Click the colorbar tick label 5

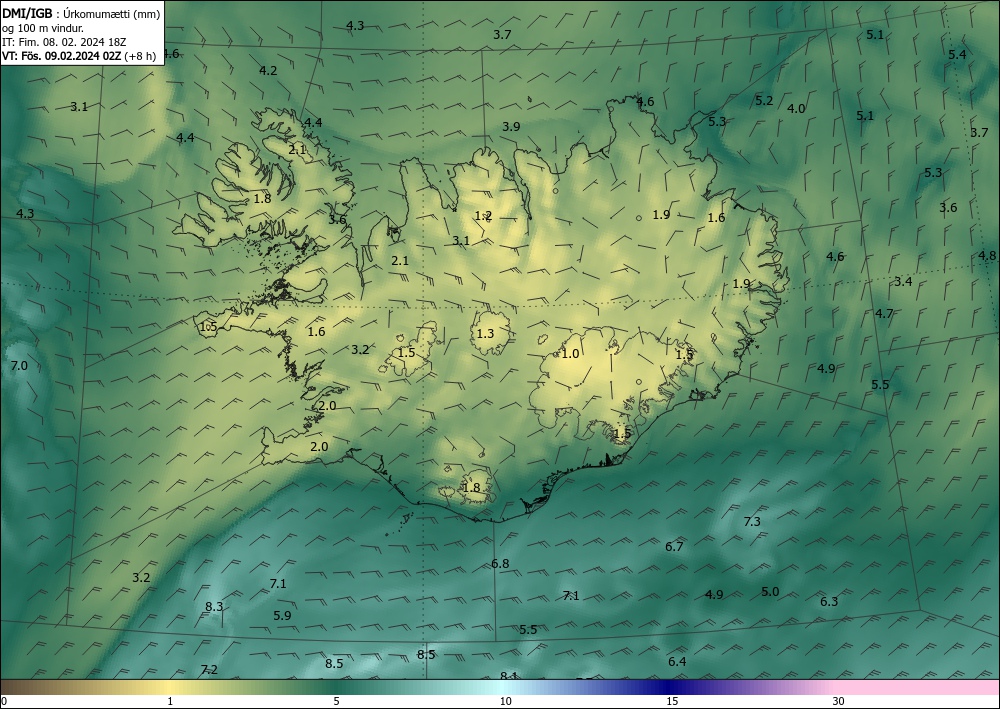(x=336, y=702)
